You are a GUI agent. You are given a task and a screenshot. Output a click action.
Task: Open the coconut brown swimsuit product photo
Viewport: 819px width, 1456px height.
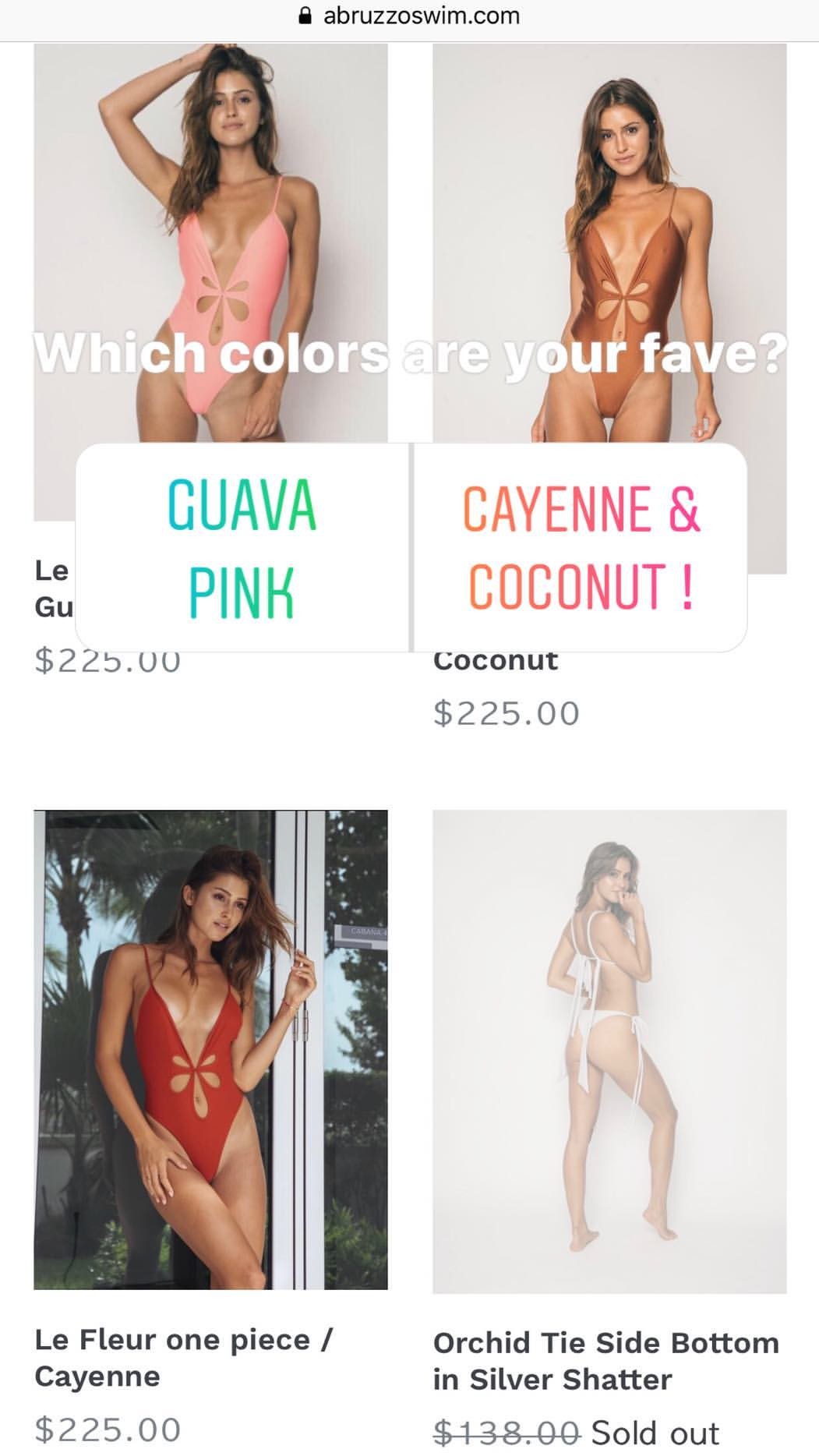click(609, 243)
